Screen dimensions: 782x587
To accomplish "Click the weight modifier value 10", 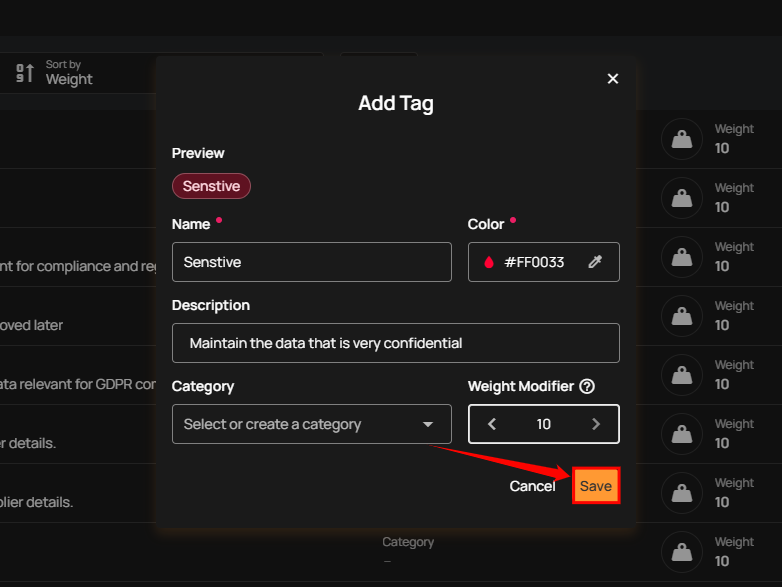I will pyautogui.click(x=544, y=424).
